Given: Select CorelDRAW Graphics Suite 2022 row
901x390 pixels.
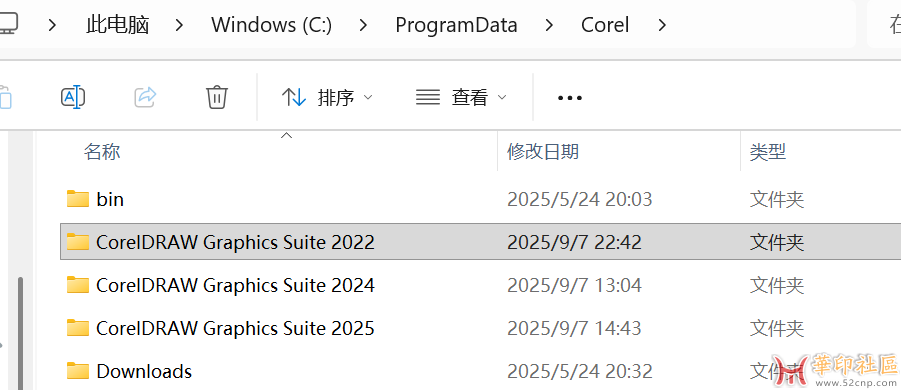Looking at the screenshot, I should pyautogui.click(x=480, y=242).
